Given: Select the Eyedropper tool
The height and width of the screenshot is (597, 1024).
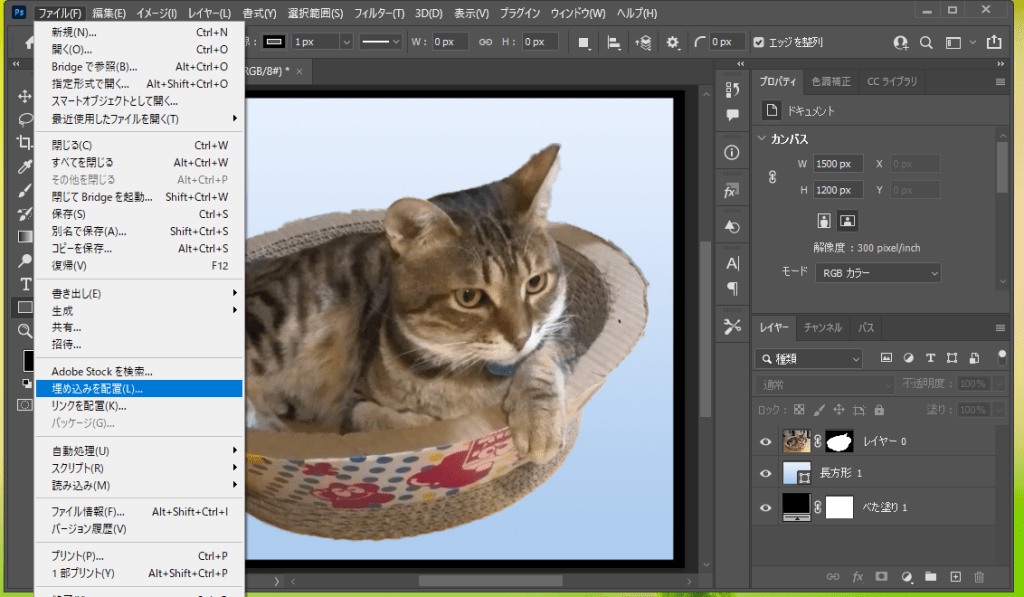Looking at the screenshot, I should 26,166.
